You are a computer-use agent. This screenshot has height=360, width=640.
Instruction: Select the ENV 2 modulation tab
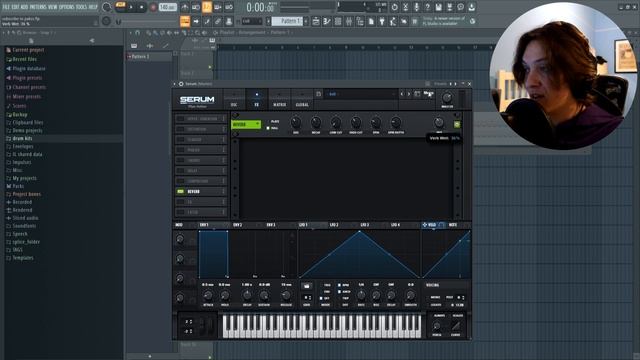pyautogui.click(x=238, y=225)
